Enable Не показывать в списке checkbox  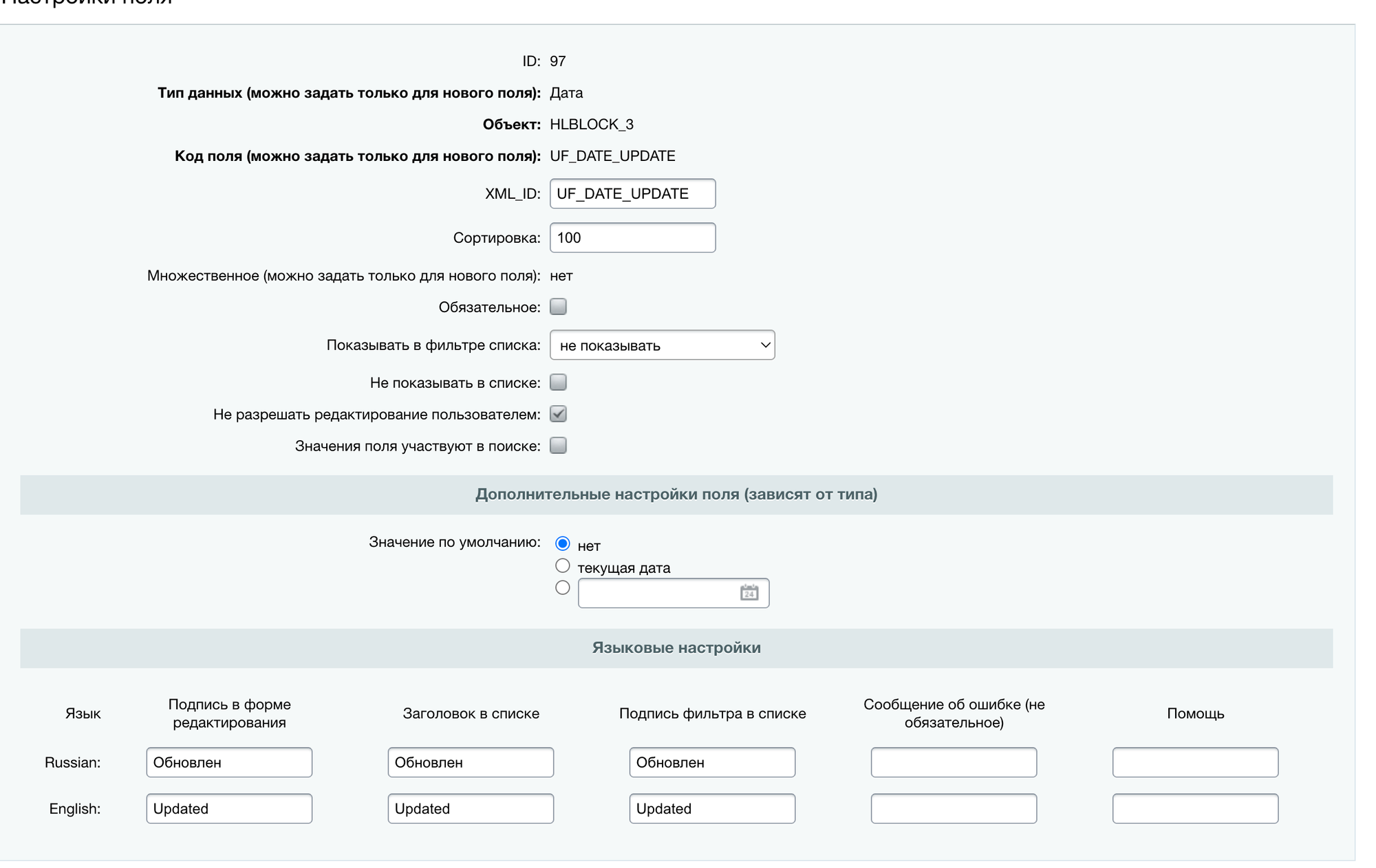click(558, 382)
